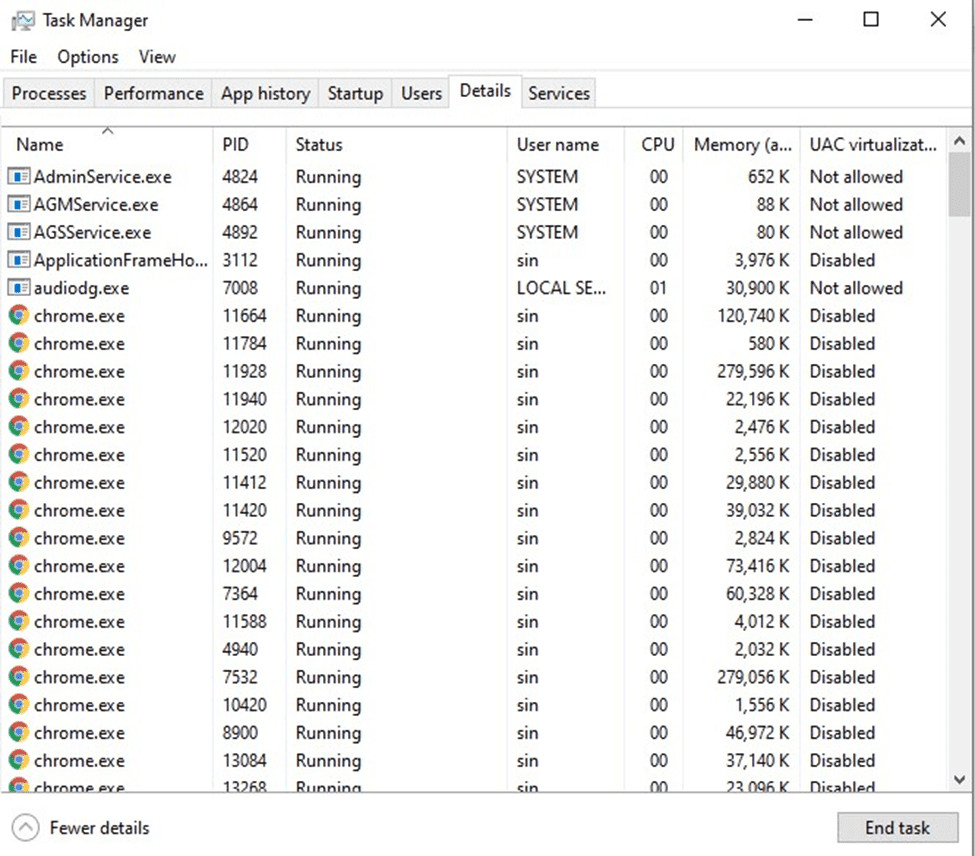The width and height of the screenshot is (975, 856).
Task: Click Chrome icon for PID 7364
Action: 19,593
